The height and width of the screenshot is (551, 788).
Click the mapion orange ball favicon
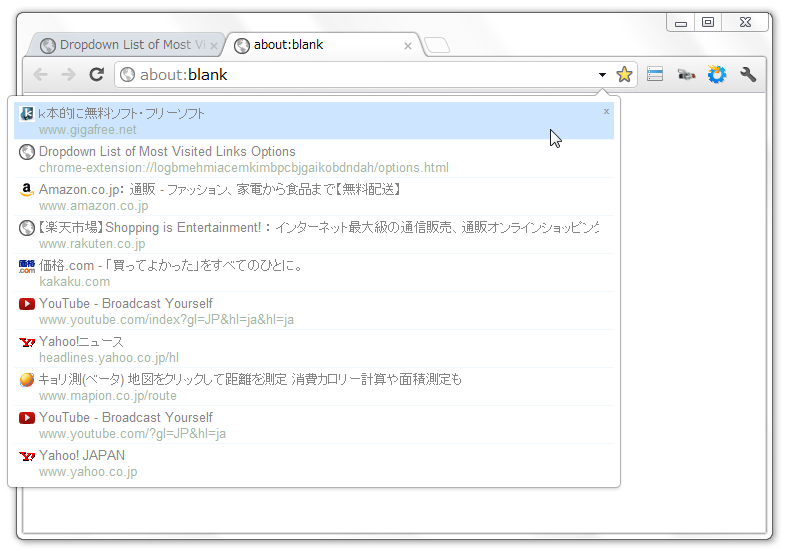coord(27,380)
